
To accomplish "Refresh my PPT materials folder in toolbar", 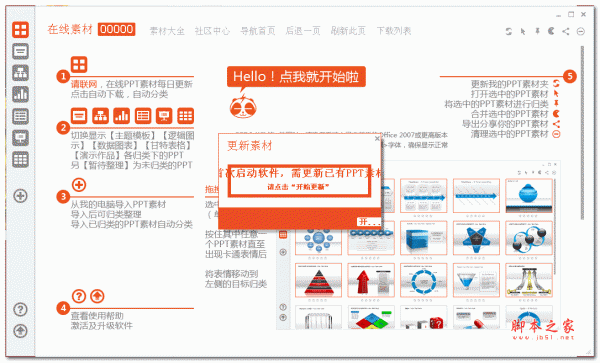I will click(509, 31).
